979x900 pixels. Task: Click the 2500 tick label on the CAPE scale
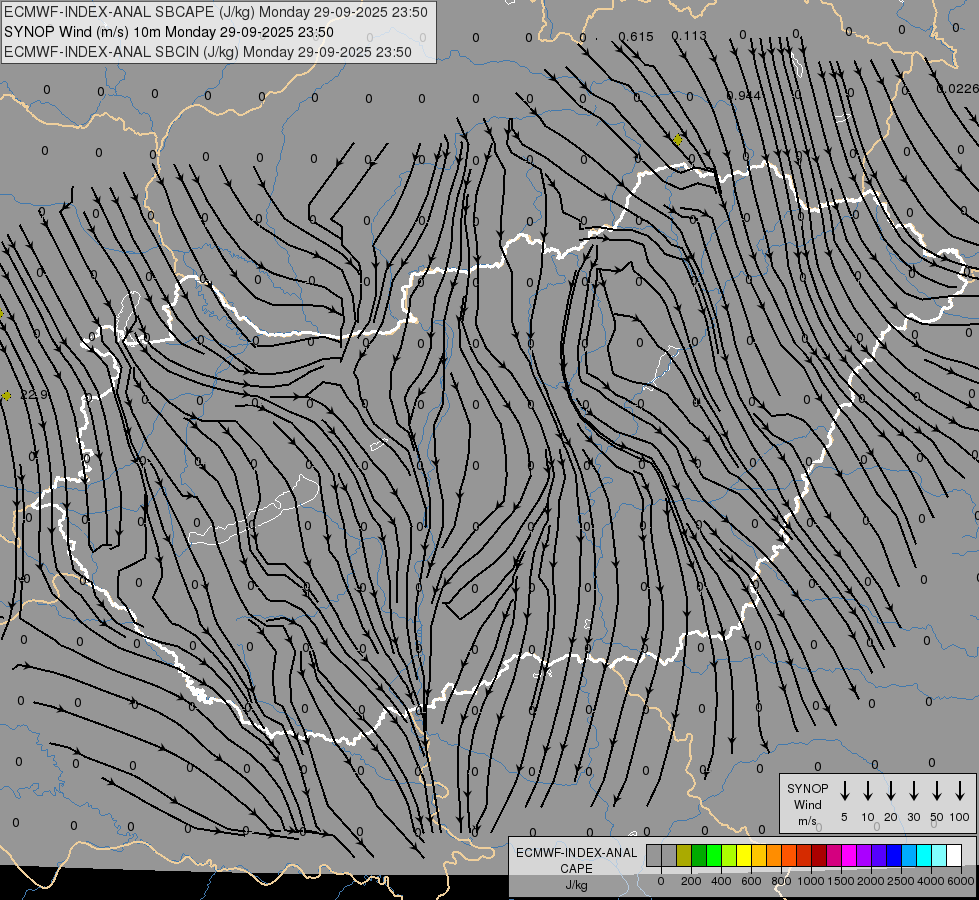click(901, 881)
